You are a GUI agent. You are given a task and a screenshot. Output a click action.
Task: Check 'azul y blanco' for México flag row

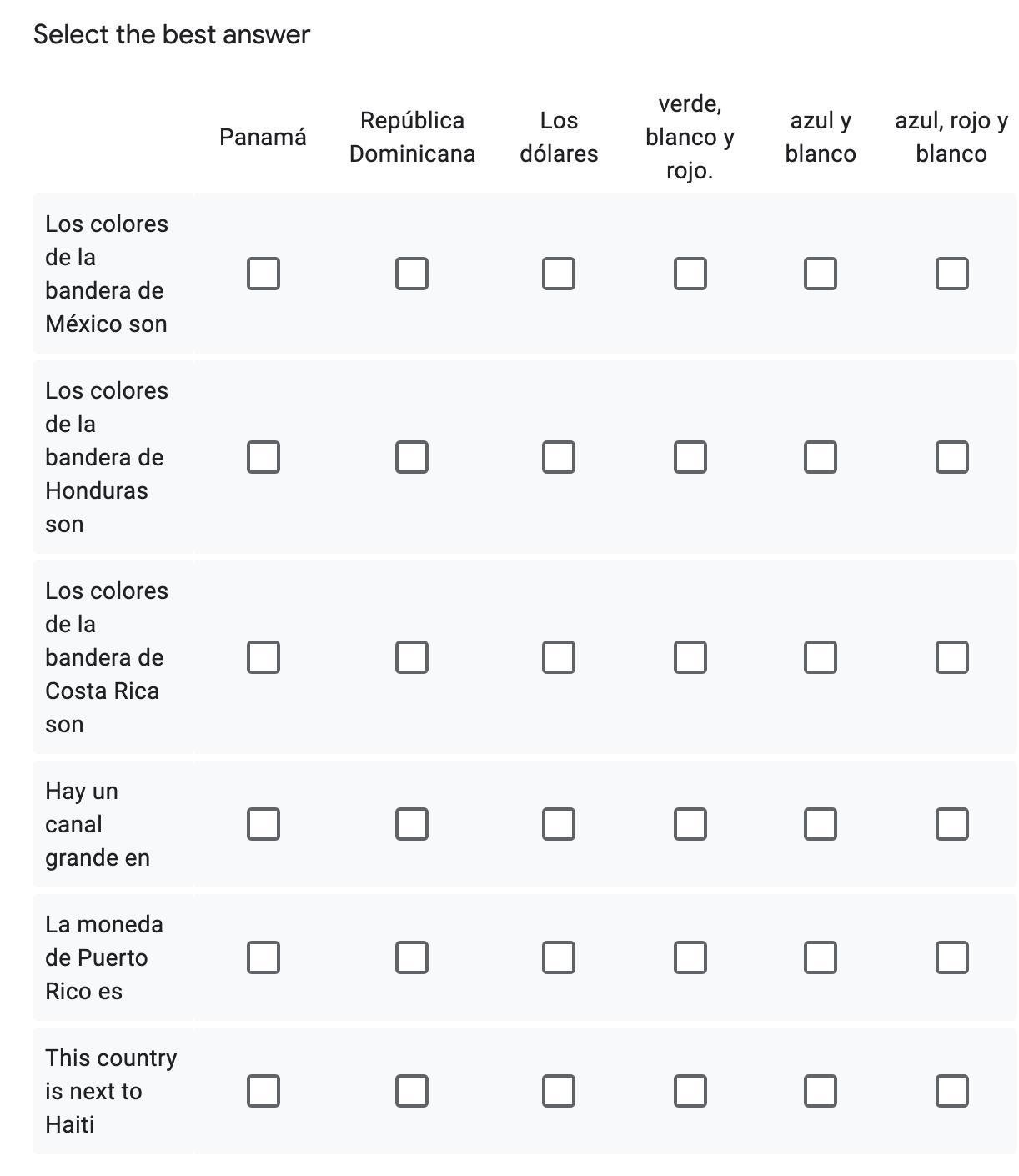pos(821,274)
